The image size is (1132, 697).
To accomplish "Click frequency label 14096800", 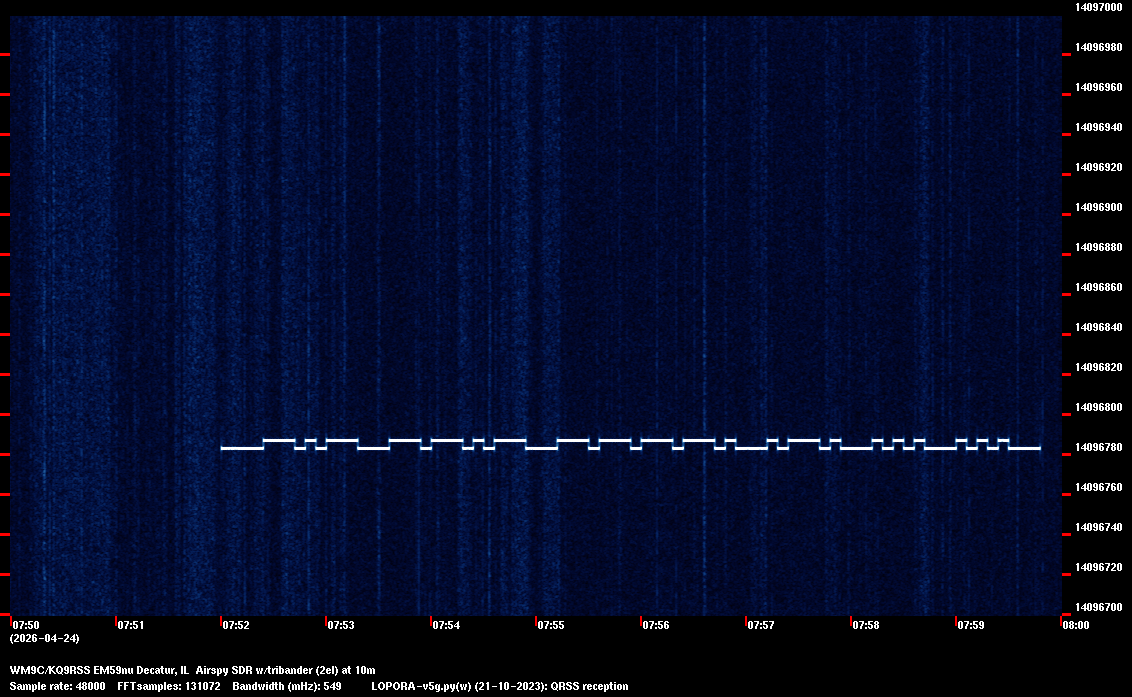I will (1099, 407).
